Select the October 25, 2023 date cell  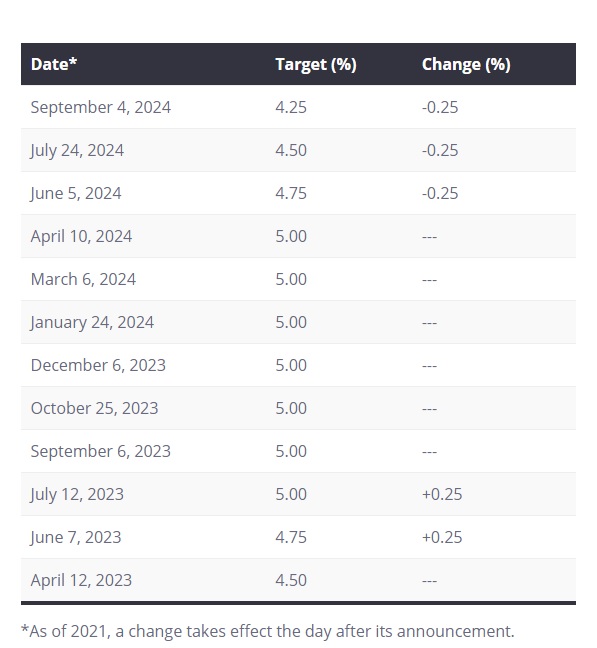click(x=94, y=408)
